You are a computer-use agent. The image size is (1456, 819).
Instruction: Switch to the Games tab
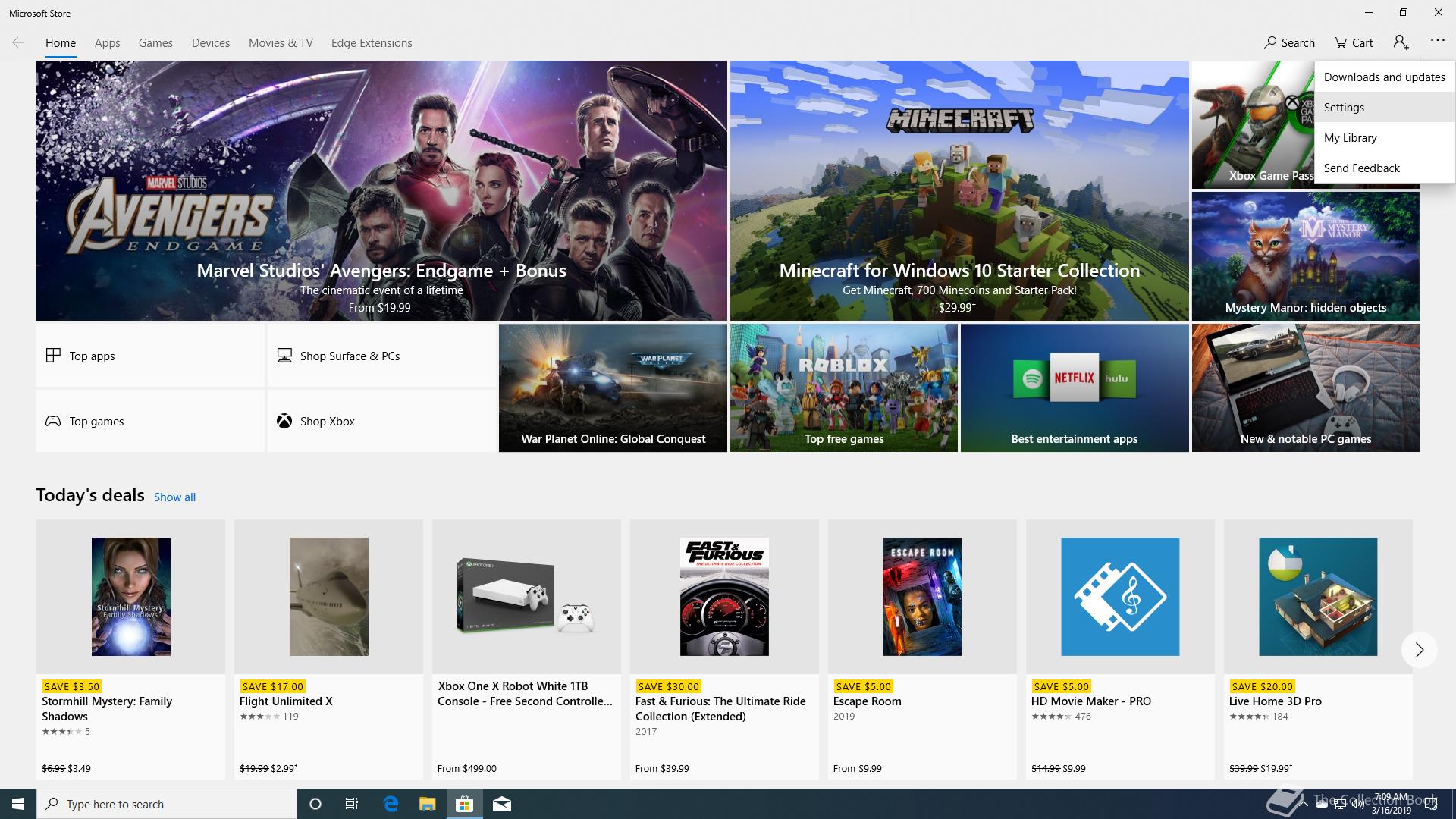tap(155, 43)
